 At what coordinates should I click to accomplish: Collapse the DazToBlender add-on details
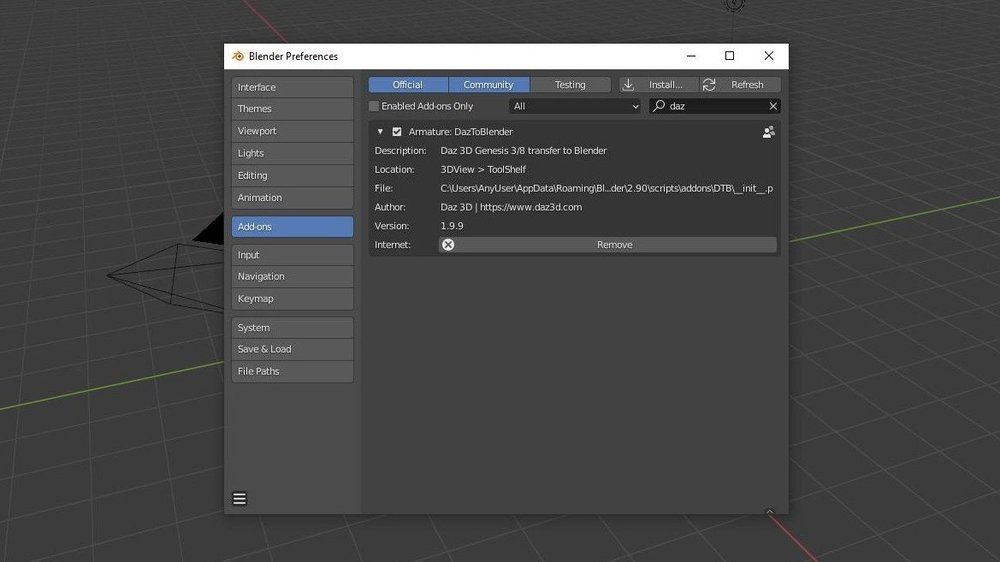[380, 132]
